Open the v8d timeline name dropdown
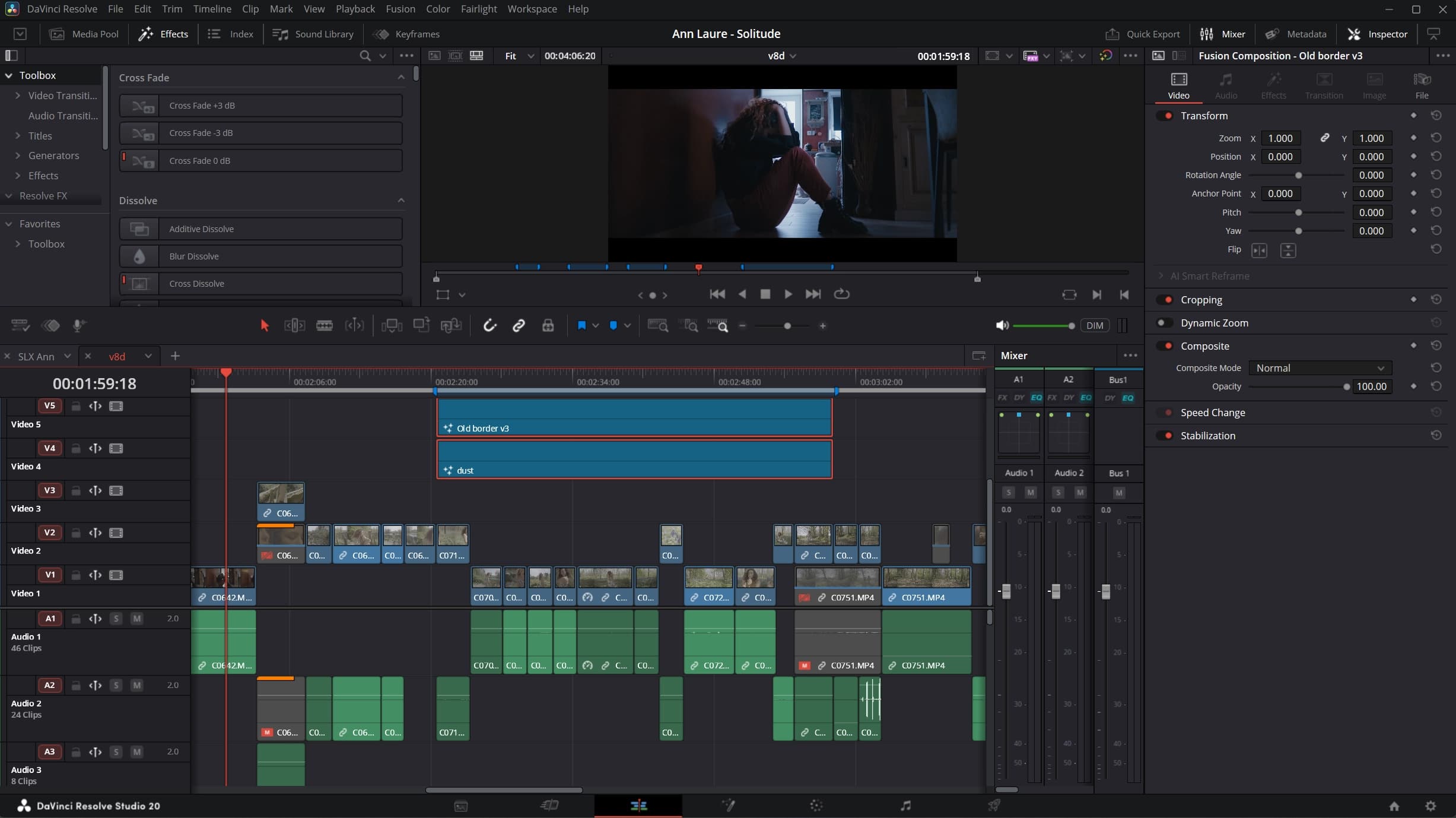 (781, 56)
